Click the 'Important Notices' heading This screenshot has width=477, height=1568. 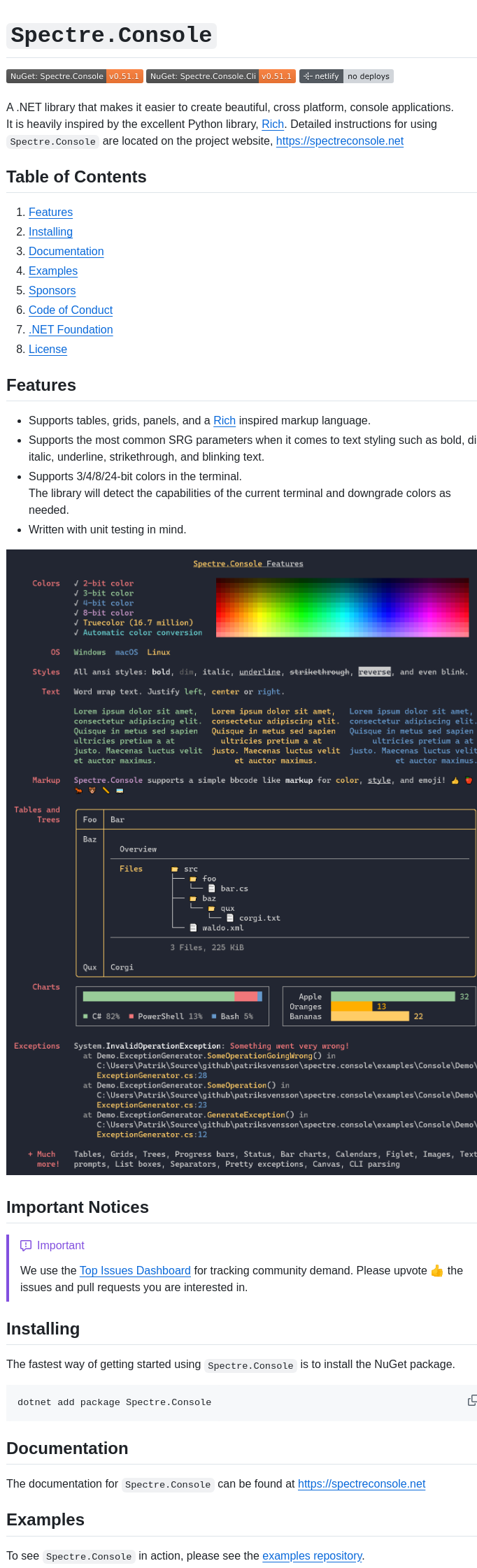78,1207
